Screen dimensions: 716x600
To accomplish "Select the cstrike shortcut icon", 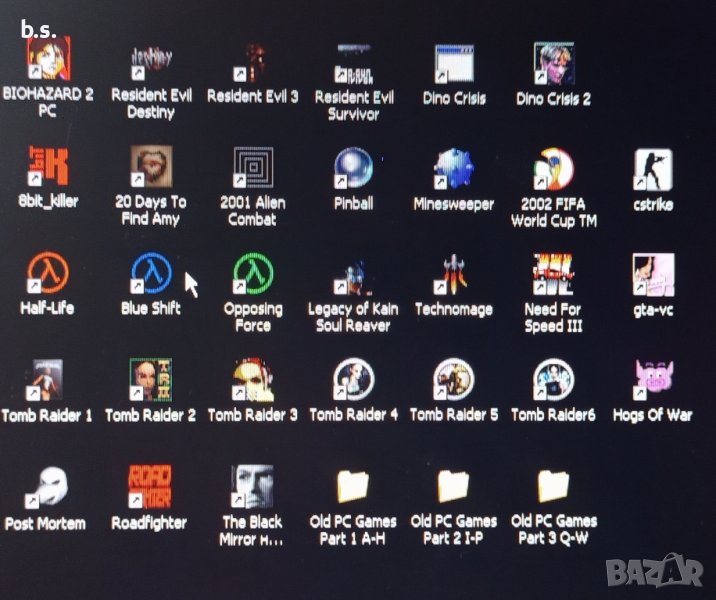I will 652,170.
